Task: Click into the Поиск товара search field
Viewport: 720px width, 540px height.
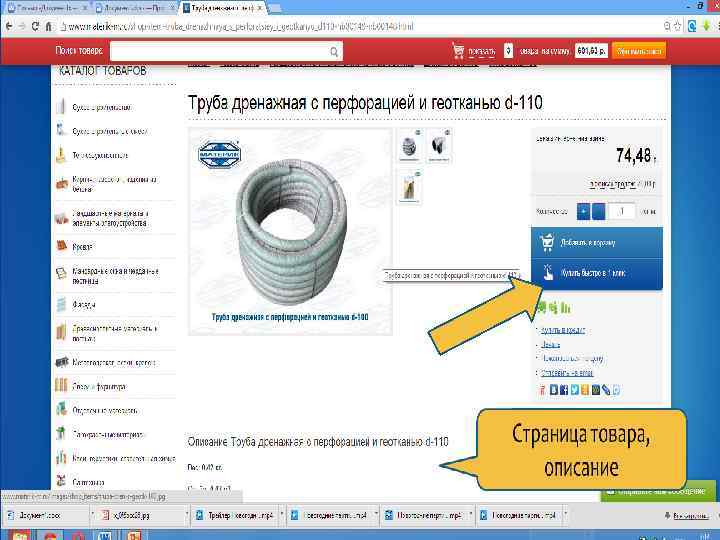Action: tap(219, 51)
